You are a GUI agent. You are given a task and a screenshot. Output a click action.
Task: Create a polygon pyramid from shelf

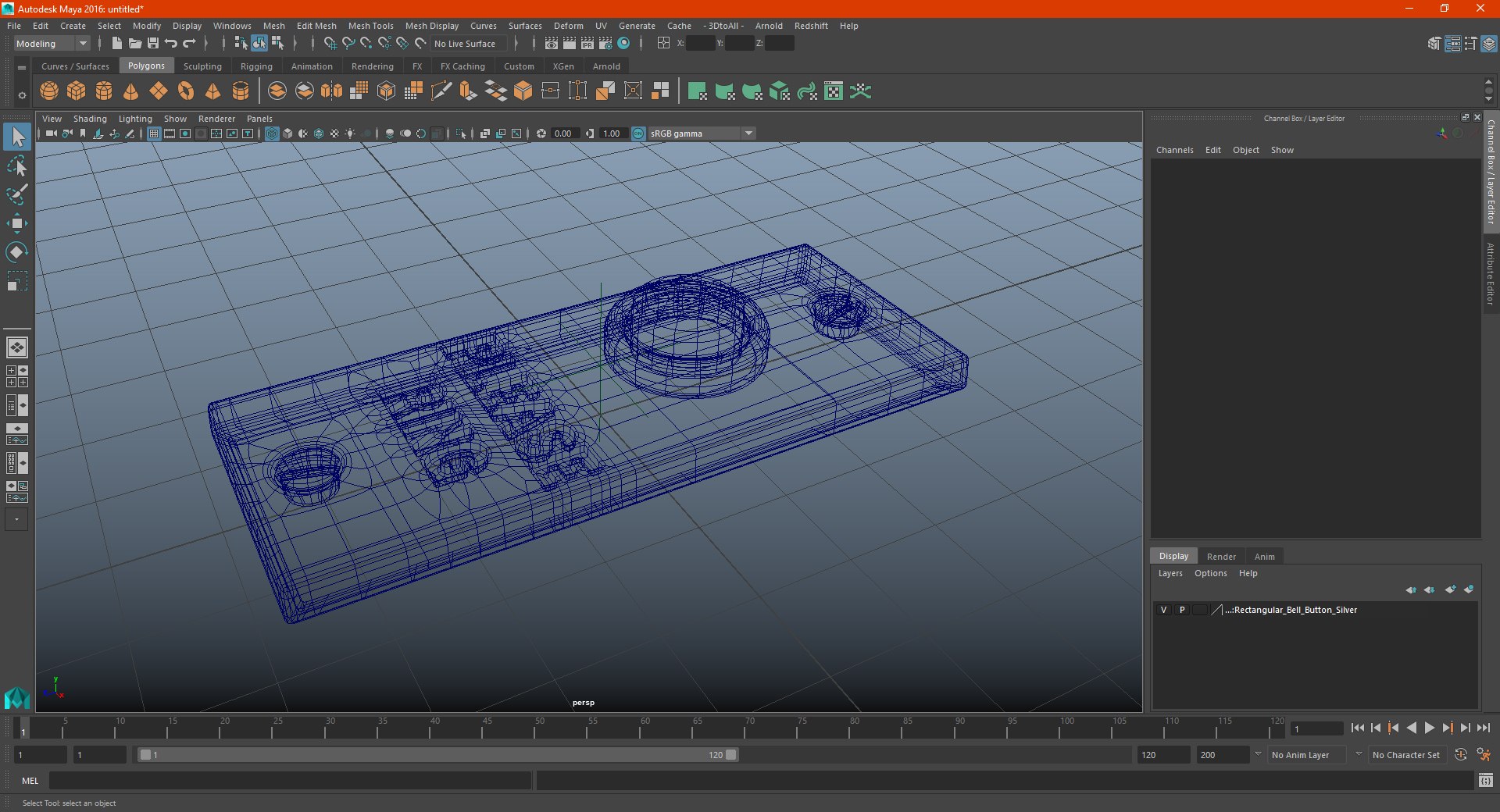[x=213, y=91]
